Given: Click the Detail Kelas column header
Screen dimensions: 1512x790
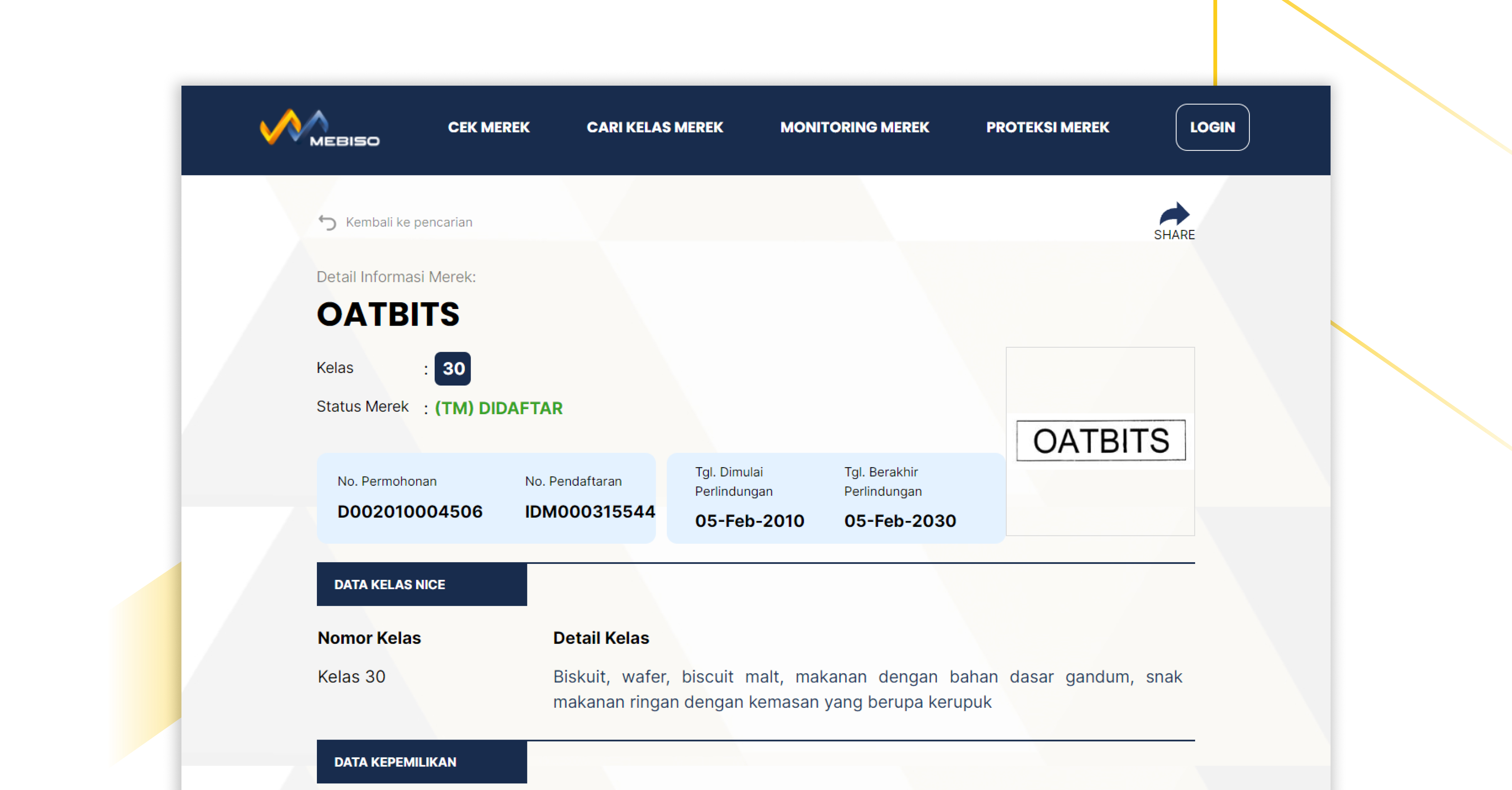Looking at the screenshot, I should [x=601, y=638].
